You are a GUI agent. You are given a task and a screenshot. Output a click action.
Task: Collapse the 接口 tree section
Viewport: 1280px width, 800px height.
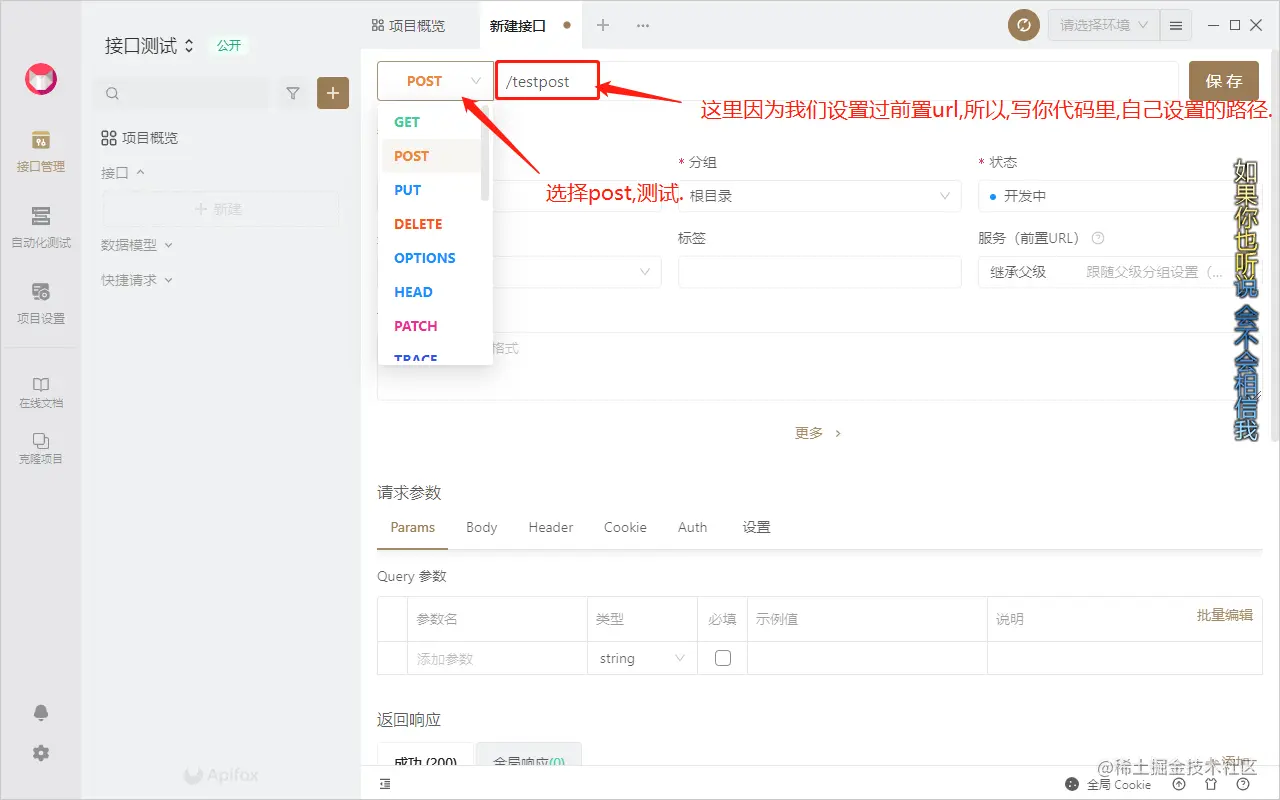coord(123,172)
